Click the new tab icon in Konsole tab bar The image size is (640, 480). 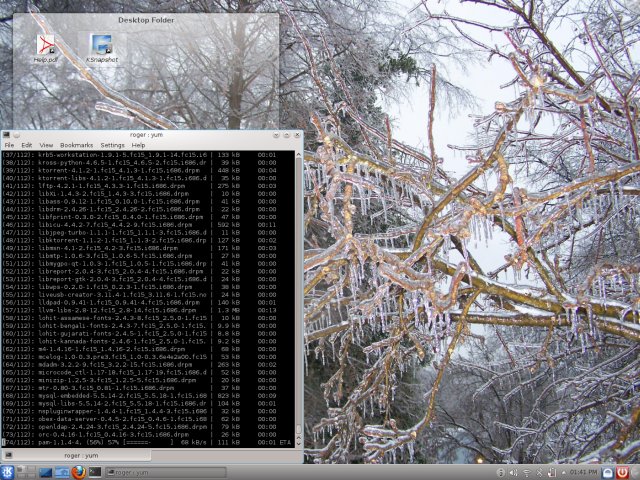click(8, 455)
